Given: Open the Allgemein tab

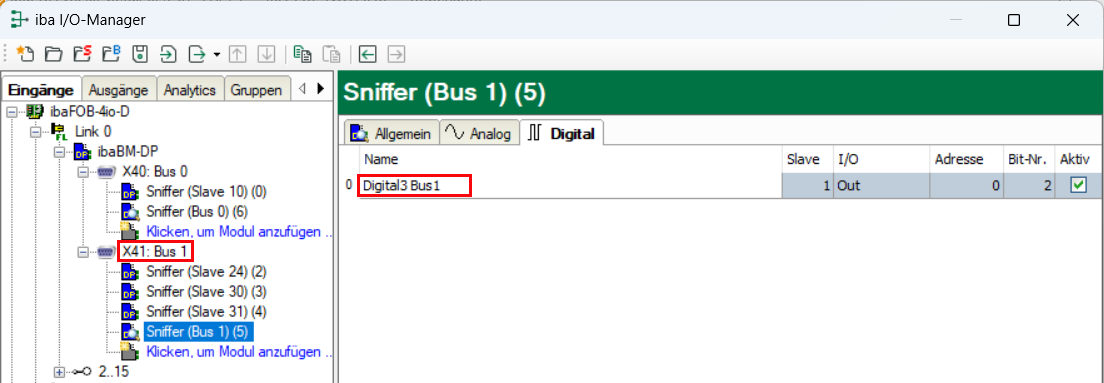Looking at the screenshot, I should [391, 133].
